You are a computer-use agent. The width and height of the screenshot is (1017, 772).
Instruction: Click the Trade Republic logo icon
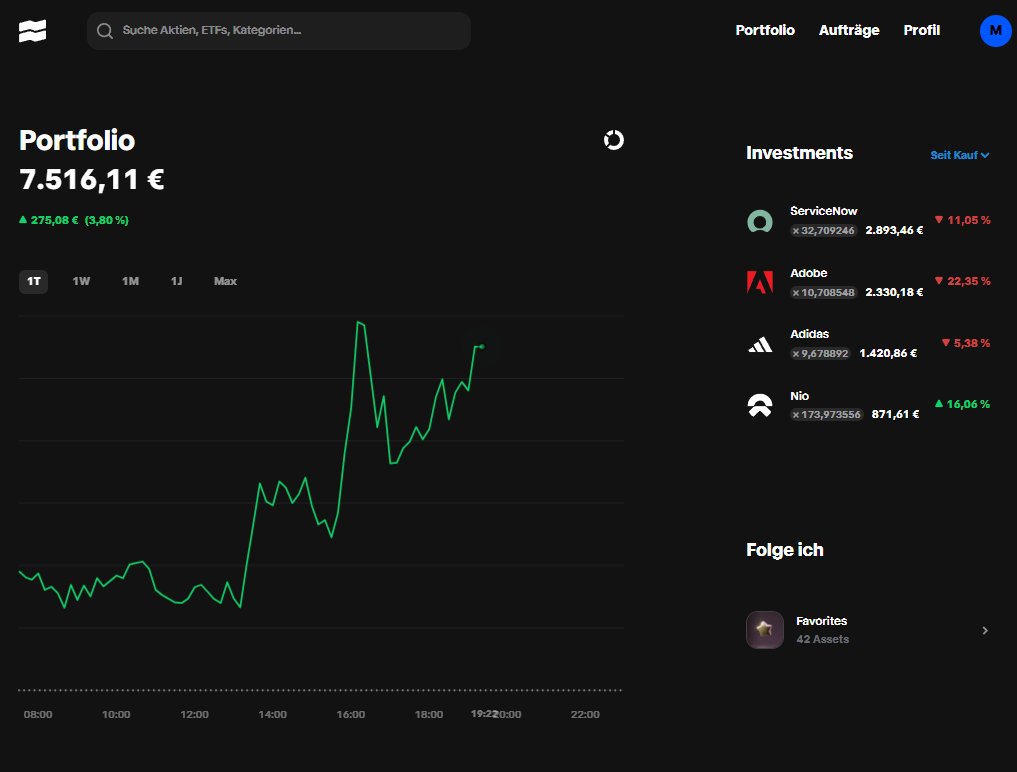coord(32,30)
